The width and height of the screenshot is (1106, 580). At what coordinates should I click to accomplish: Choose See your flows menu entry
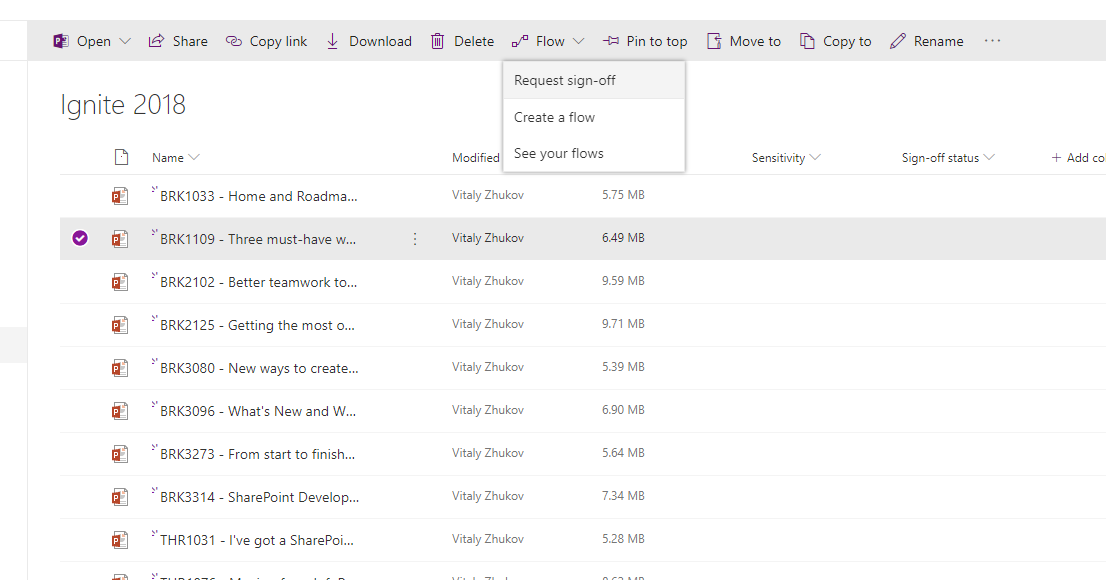point(594,153)
